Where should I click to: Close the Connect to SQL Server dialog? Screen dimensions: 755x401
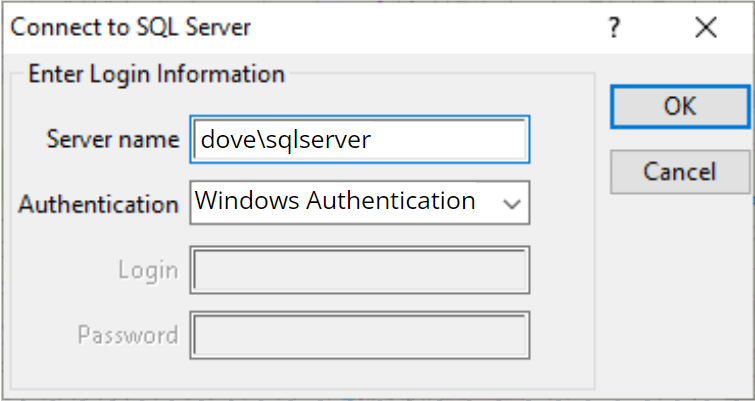[706, 28]
